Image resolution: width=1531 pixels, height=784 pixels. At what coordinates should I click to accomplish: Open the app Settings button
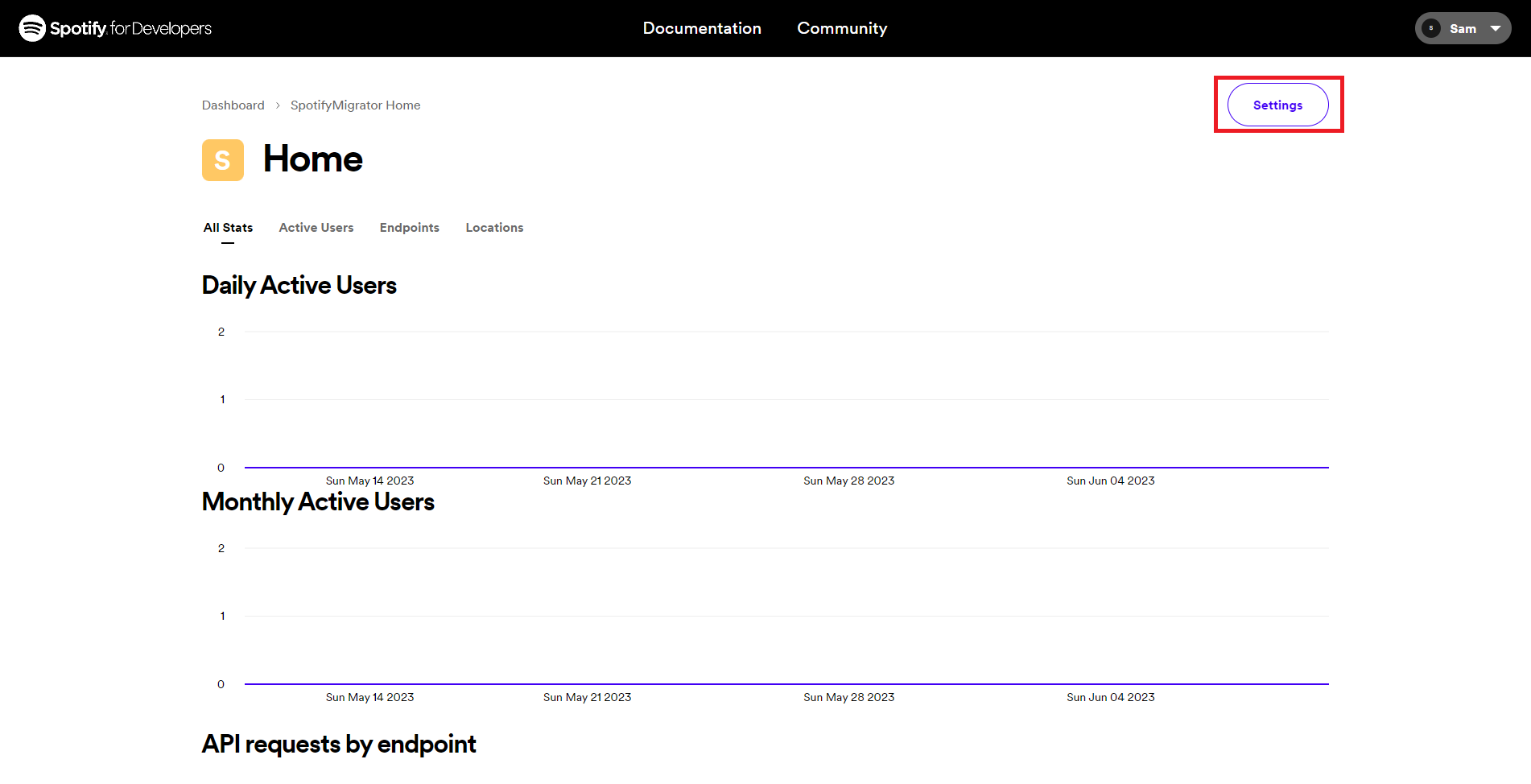tap(1277, 105)
